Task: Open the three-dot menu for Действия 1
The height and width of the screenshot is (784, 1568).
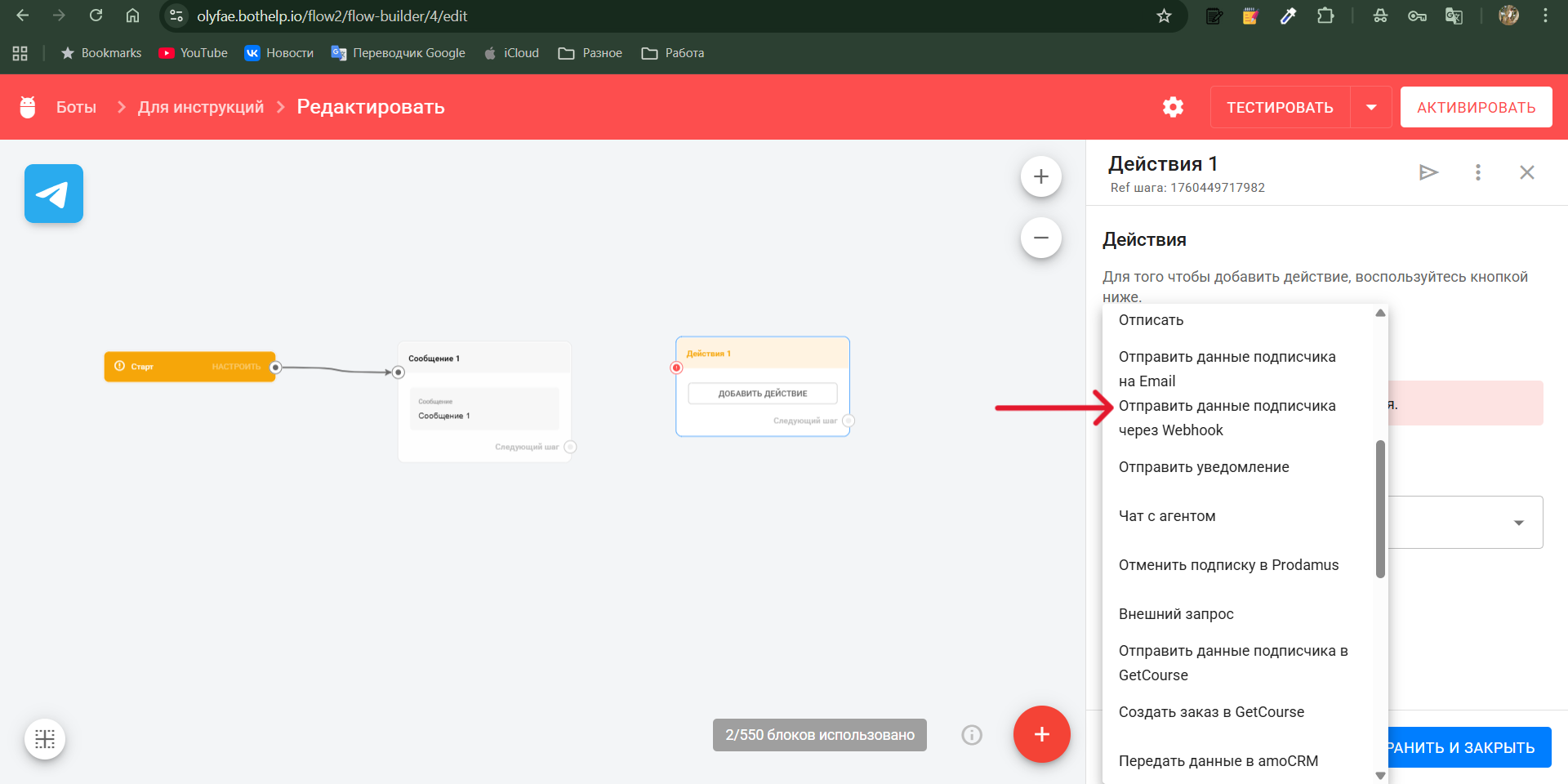Action: [x=1477, y=172]
